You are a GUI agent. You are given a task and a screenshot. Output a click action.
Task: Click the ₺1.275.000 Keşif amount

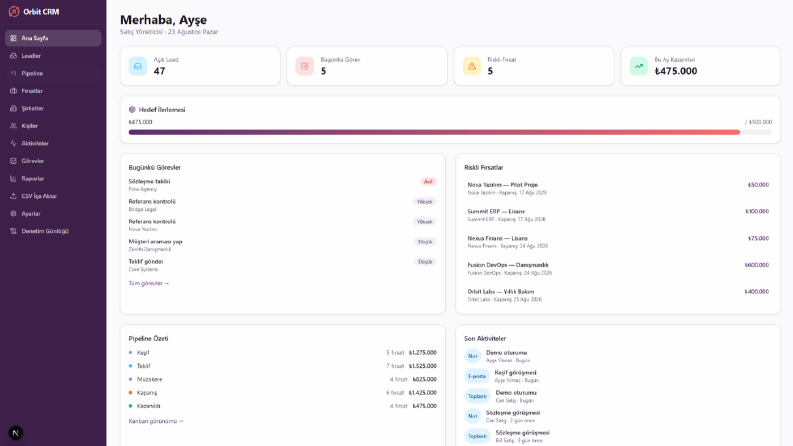(x=422, y=353)
